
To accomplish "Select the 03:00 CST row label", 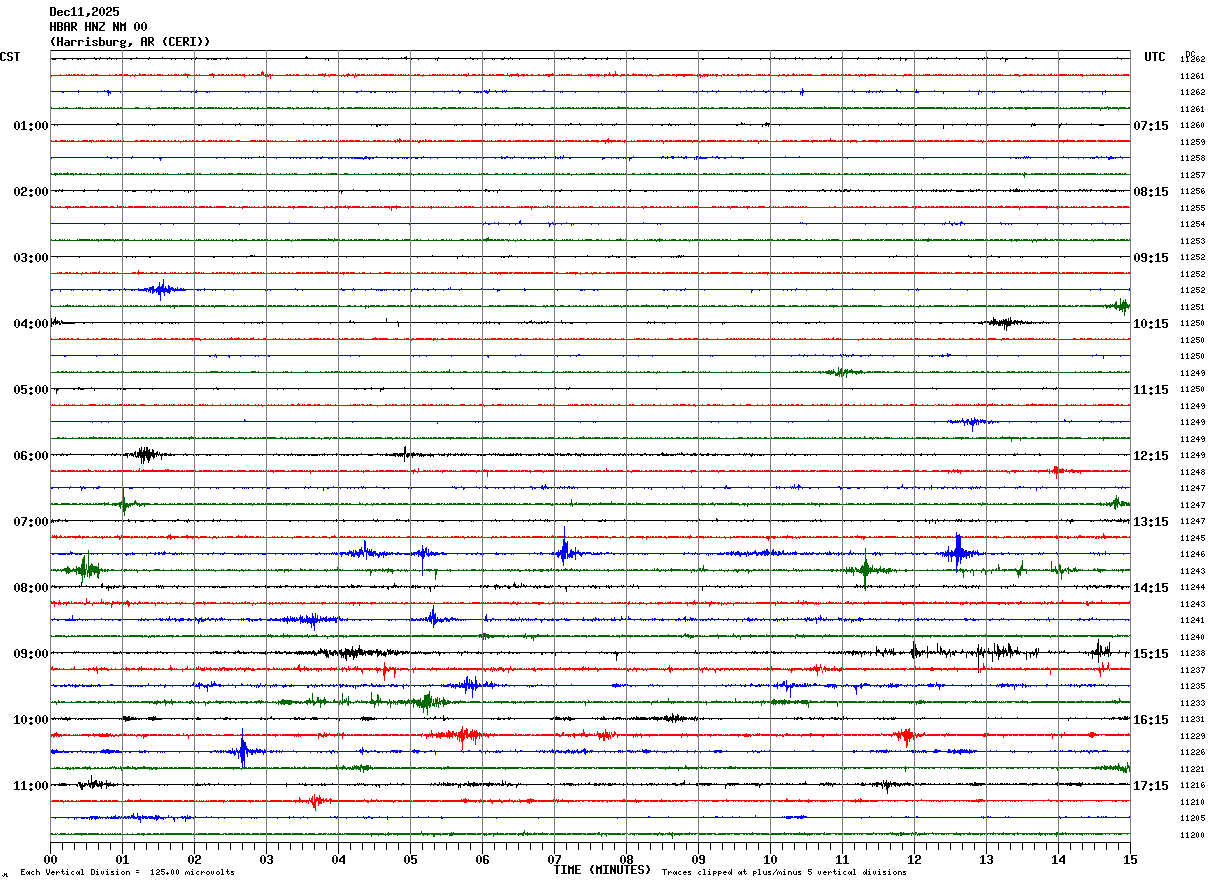I will (30, 258).
